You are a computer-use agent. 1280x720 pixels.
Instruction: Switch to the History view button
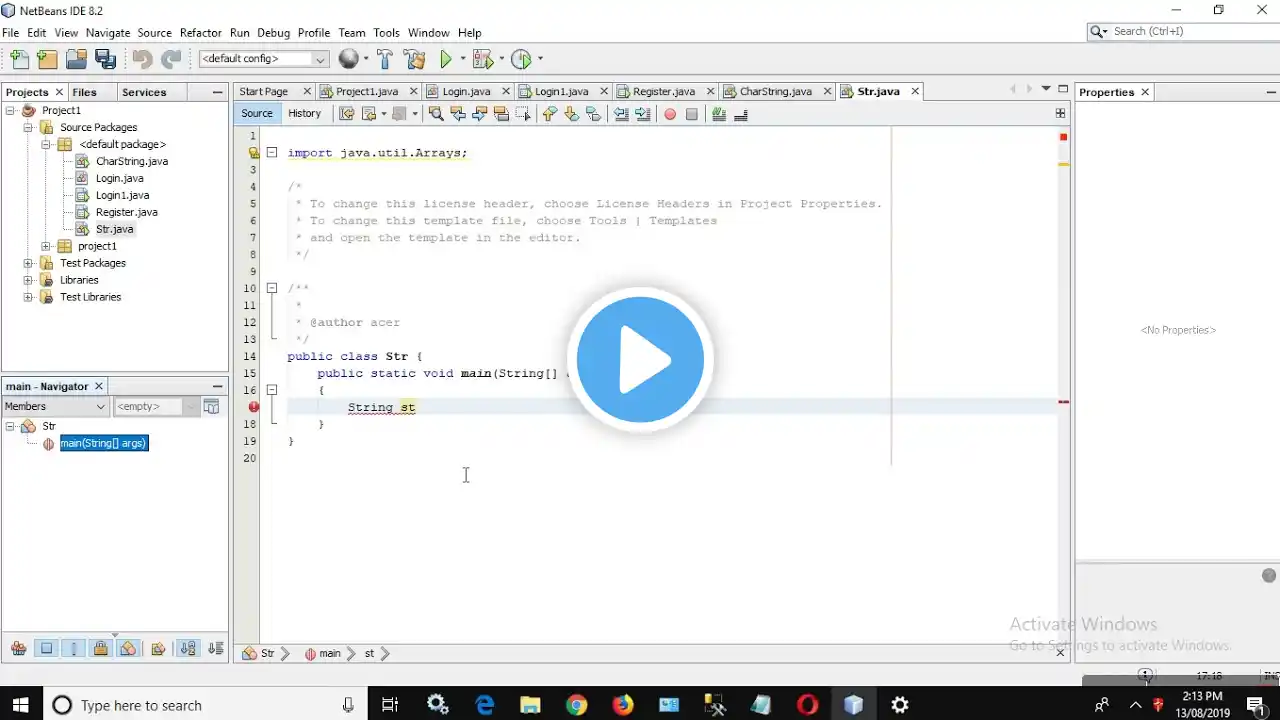(x=304, y=114)
